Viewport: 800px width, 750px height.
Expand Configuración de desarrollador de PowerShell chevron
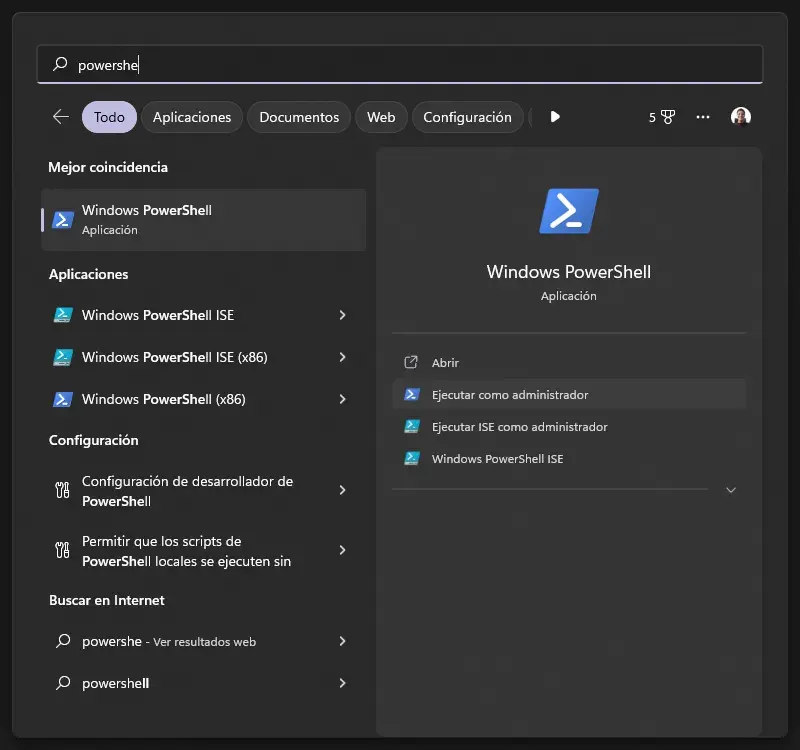(342, 490)
